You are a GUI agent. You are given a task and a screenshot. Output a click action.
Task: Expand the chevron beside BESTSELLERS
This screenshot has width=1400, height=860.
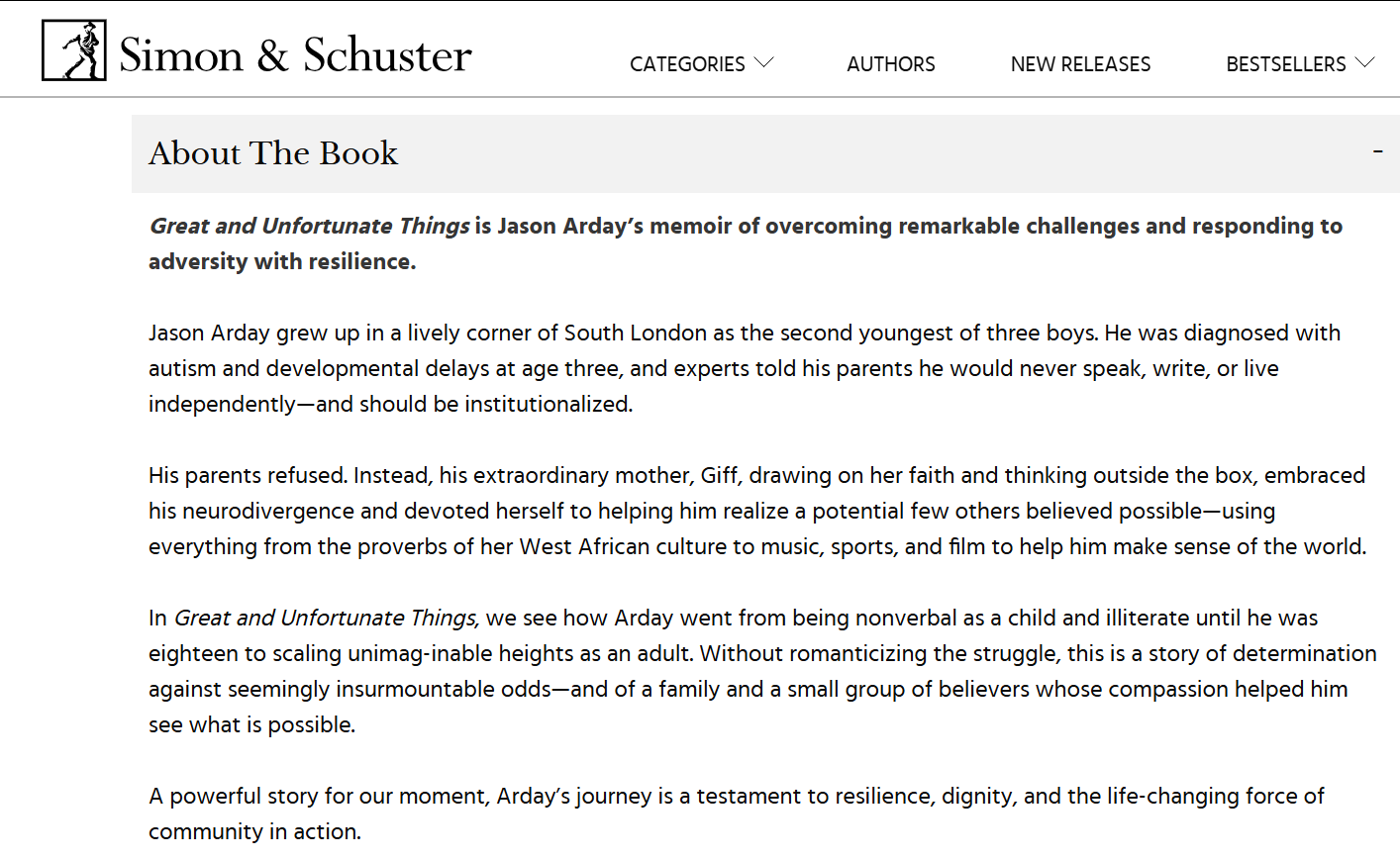coord(1365,62)
